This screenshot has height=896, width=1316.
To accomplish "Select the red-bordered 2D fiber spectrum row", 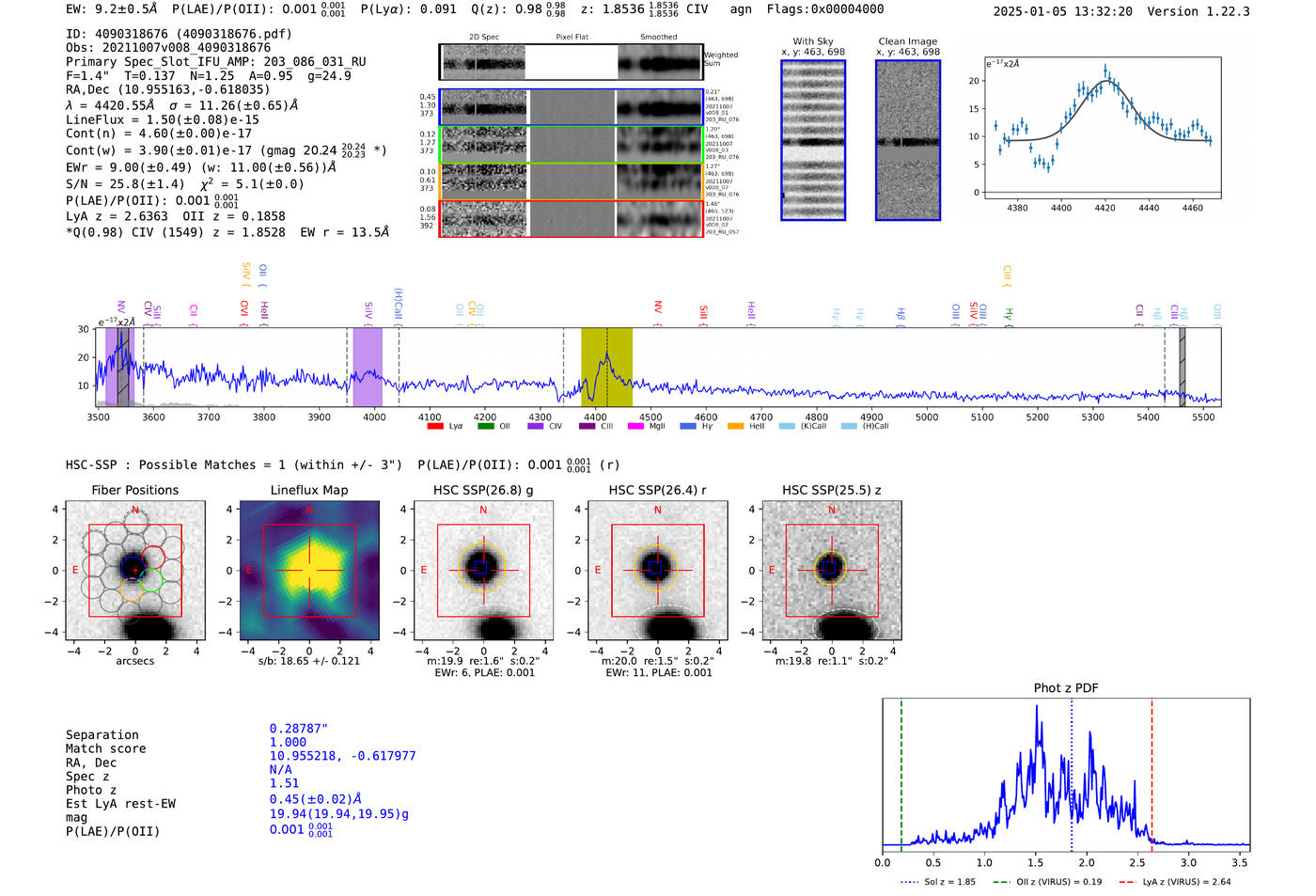I will 572,219.
